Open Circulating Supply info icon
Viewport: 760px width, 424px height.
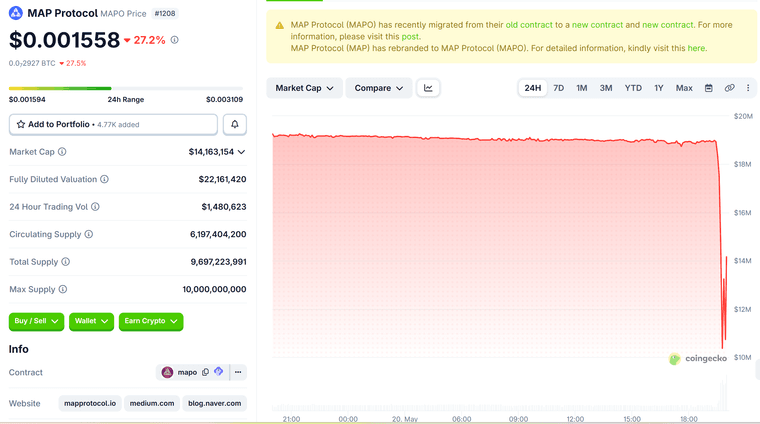(89, 235)
